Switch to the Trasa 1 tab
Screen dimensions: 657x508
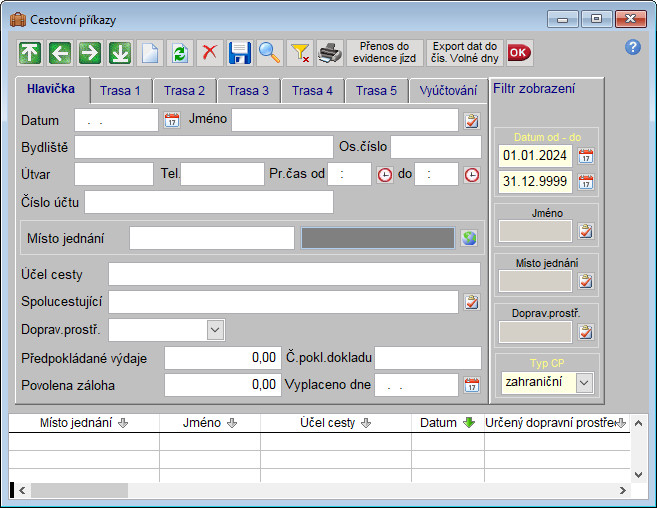click(120, 91)
